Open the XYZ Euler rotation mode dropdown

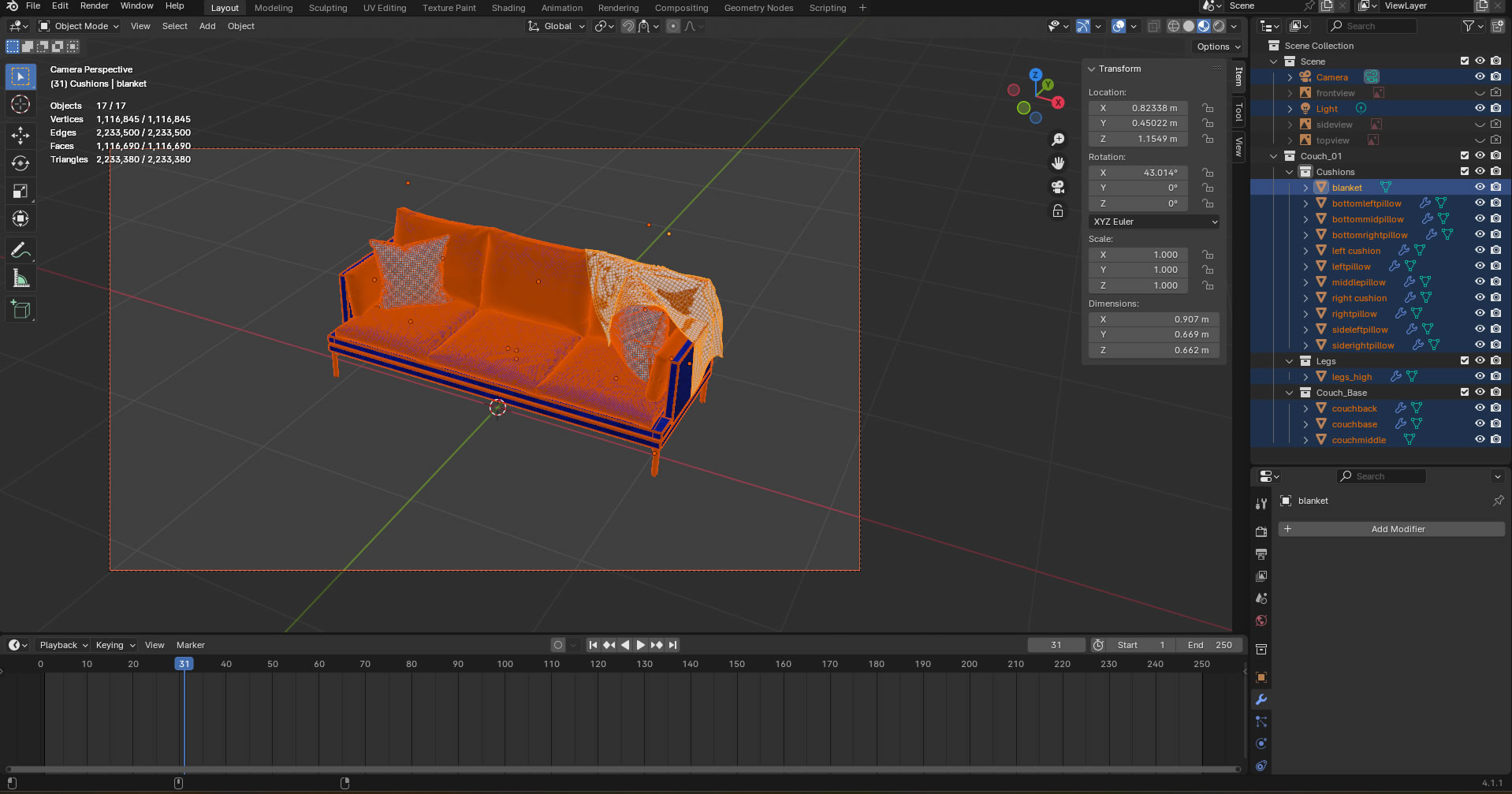(1154, 222)
